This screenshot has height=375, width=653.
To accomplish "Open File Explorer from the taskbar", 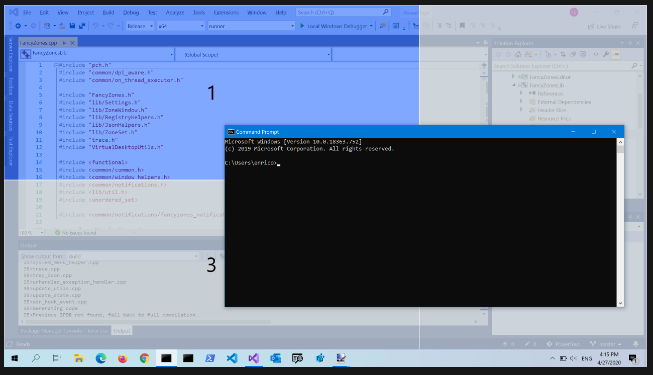I will (x=79, y=358).
